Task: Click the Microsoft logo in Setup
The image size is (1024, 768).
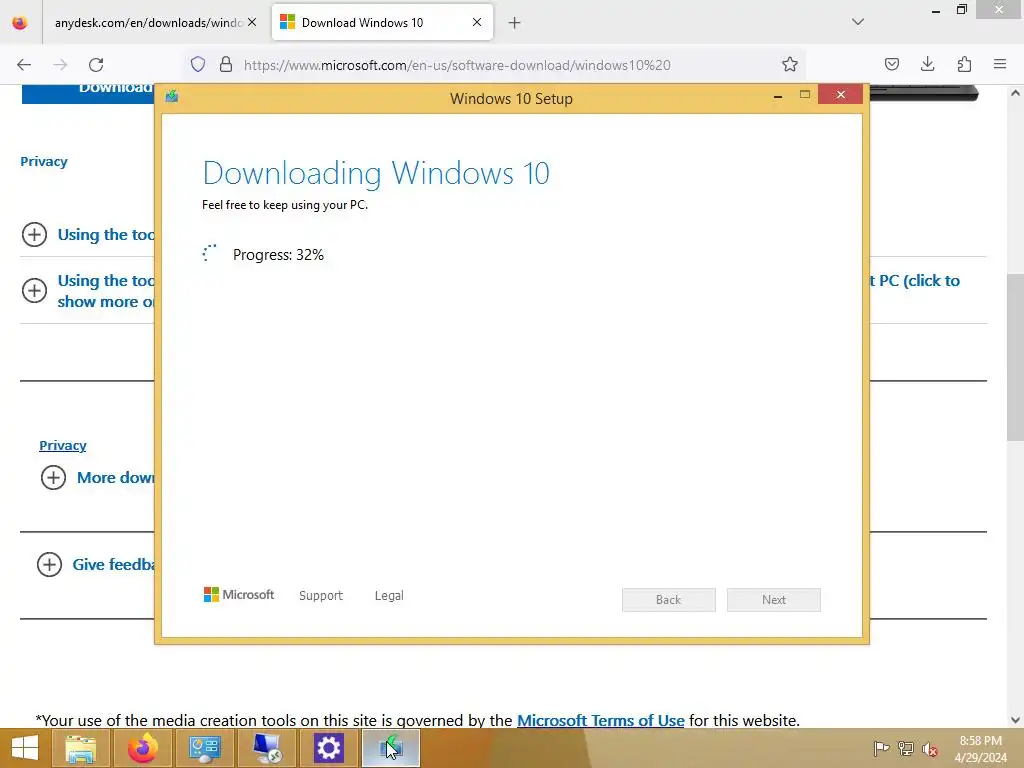Action: (239, 594)
